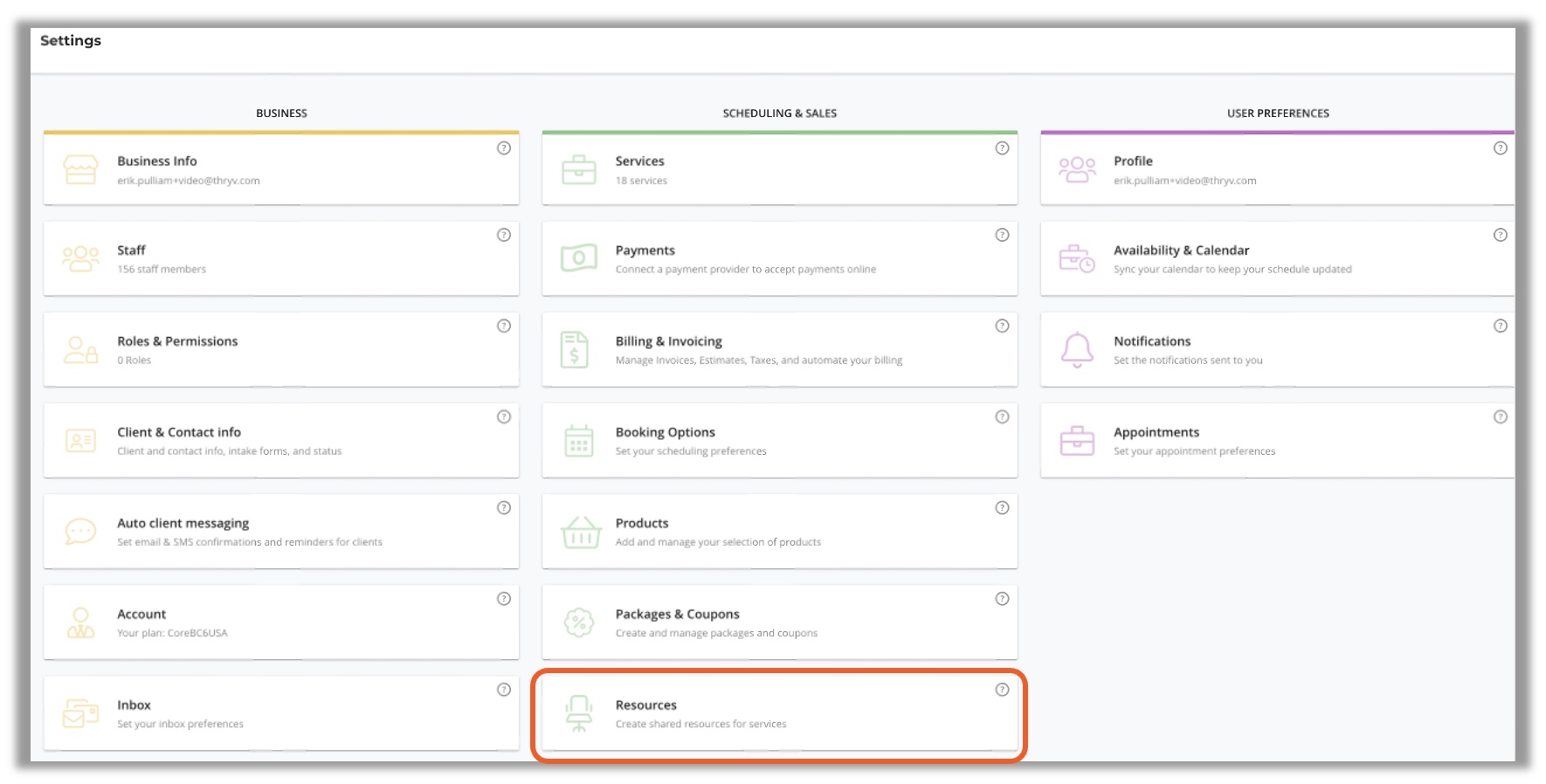Screen dimensions: 1546x784
Task: Show help for Roles & Permissions card
Action: coord(504,327)
